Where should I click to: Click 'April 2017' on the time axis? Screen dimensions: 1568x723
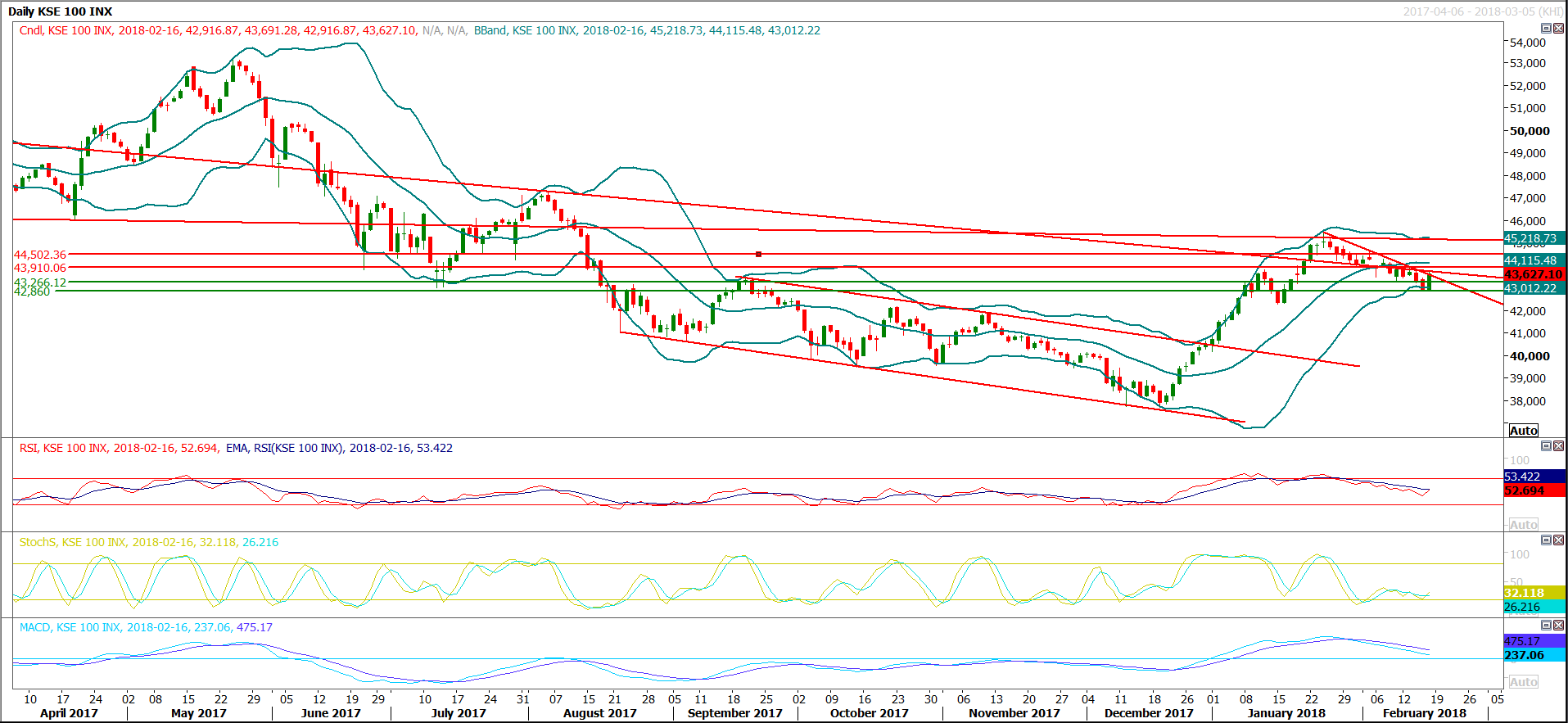[69, 713]
